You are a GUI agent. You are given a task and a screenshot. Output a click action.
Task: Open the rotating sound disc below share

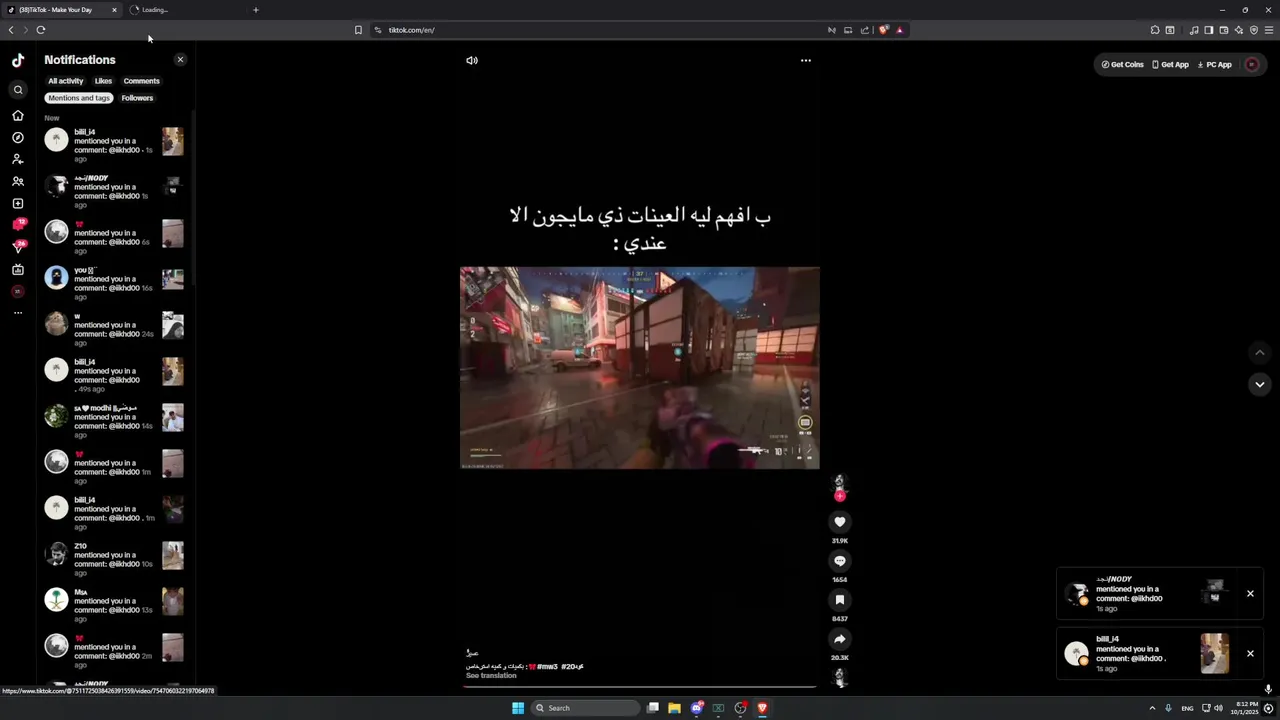[840, 678]
